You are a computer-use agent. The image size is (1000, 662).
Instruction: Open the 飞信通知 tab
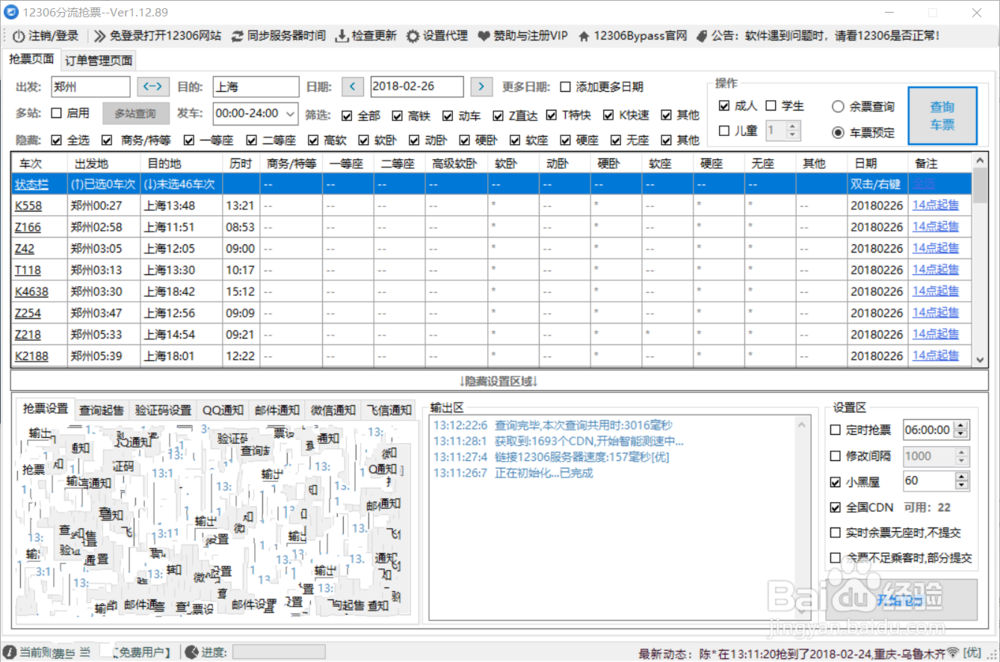(x=389, y=410)
